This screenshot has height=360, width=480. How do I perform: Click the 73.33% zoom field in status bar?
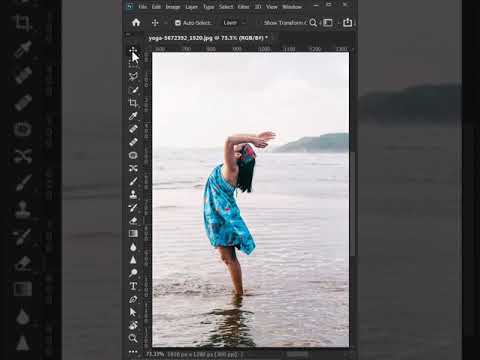coord(154,354)
